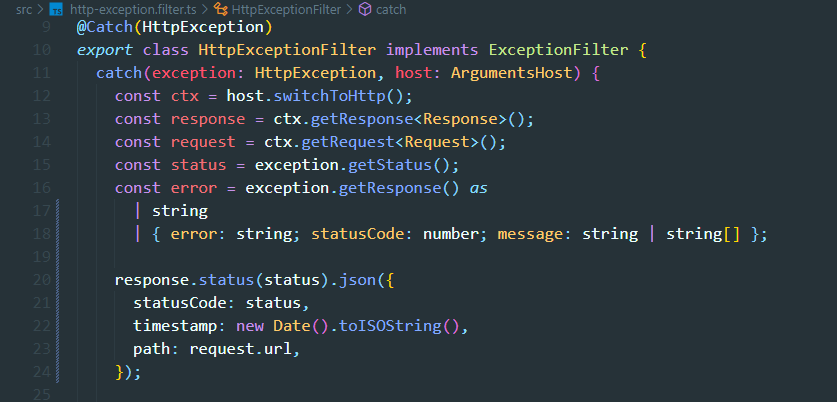Image resolution: width=837 pixels, height=402 pixels.
Task: Expand breadcrumb chevron after http-exception.filter.ts
Action: (203, 10)
